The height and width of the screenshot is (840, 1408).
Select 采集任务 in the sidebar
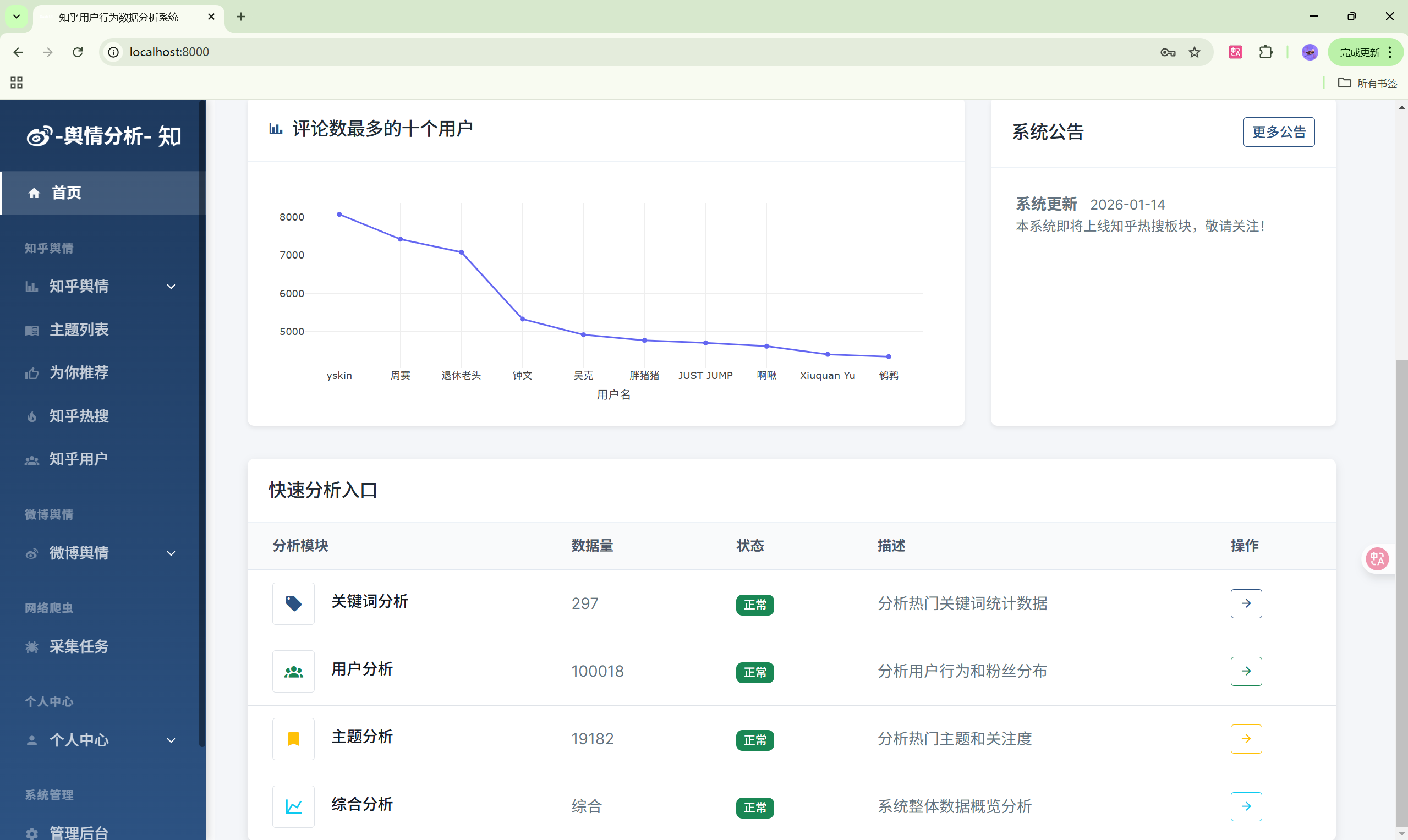click(x=79, y=646)
